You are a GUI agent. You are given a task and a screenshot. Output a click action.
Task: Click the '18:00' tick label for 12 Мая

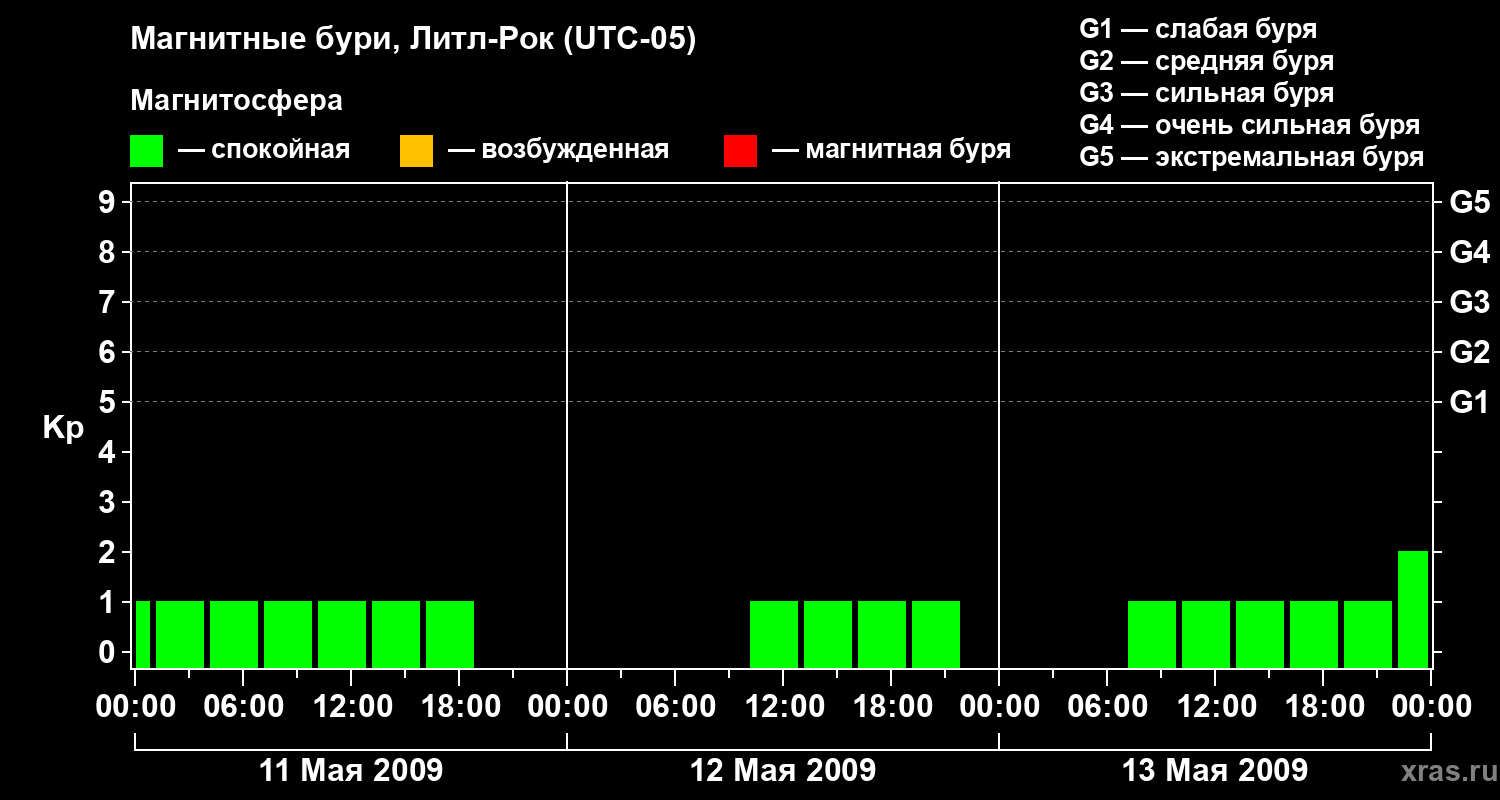891,707
